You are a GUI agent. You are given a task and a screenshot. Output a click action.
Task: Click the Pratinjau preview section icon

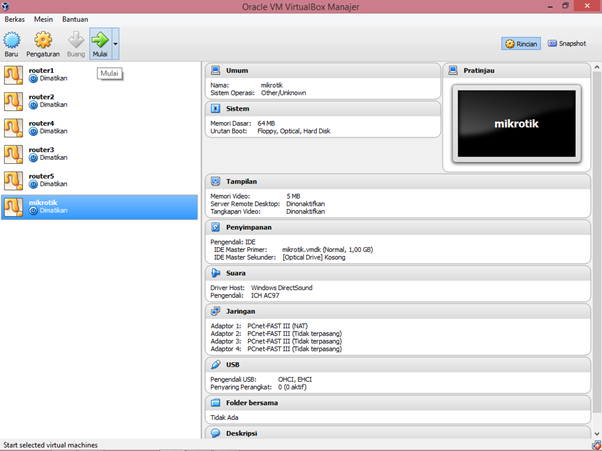(453, 70)
